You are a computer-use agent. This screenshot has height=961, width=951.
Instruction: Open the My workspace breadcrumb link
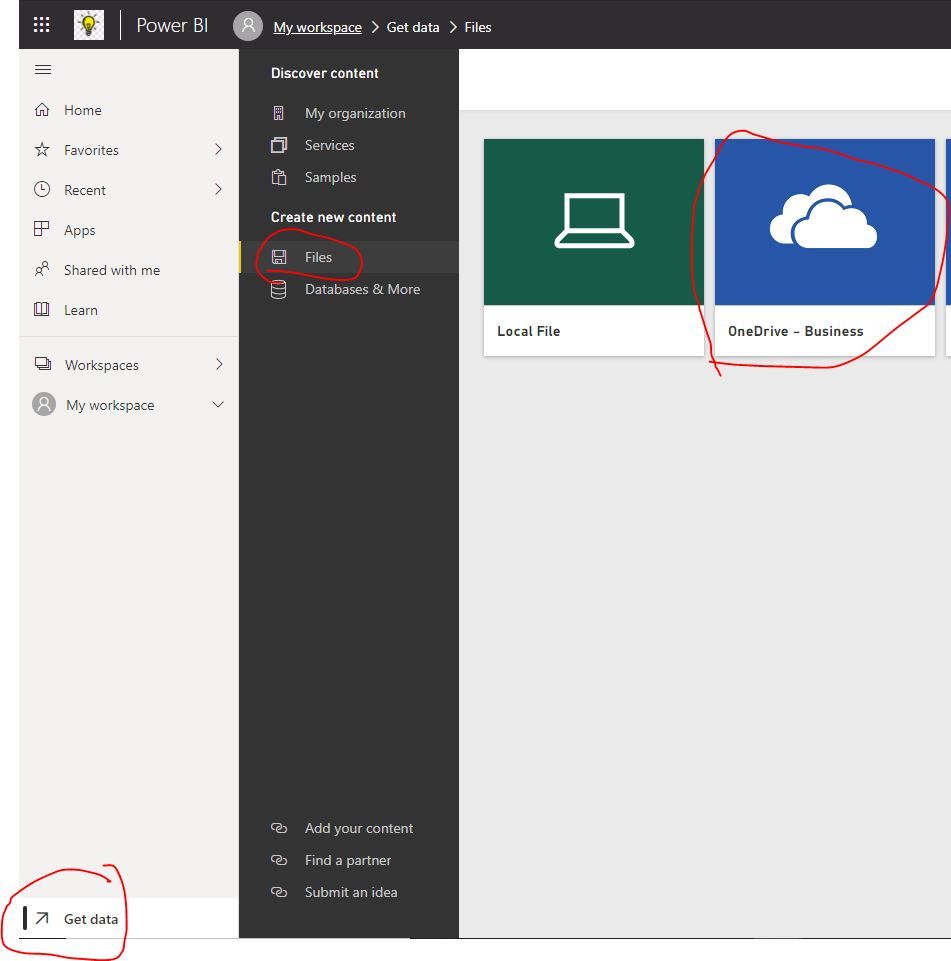(317, 27)
